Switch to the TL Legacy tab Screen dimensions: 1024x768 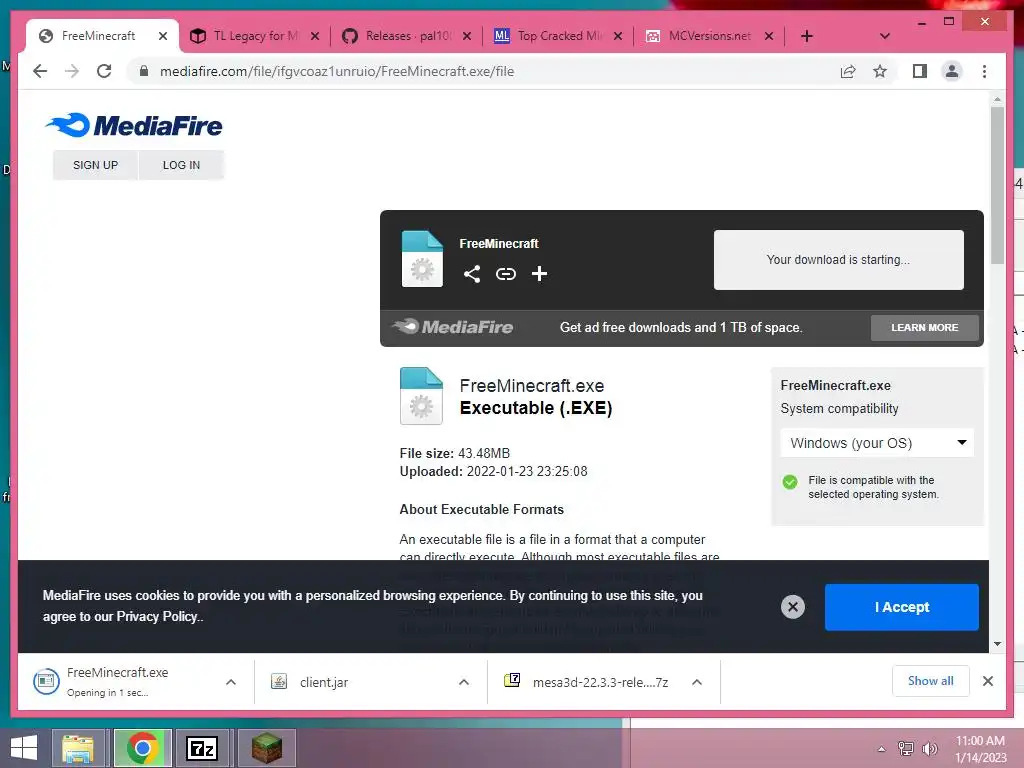pyautogui.click(x=256, y=36)
